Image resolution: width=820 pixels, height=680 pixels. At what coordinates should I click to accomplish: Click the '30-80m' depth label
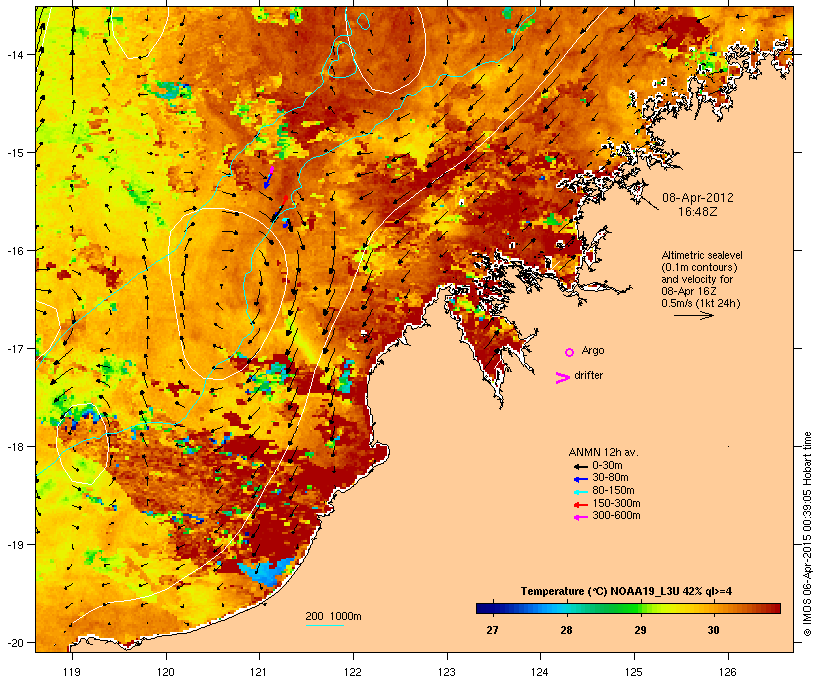(610, 478)
